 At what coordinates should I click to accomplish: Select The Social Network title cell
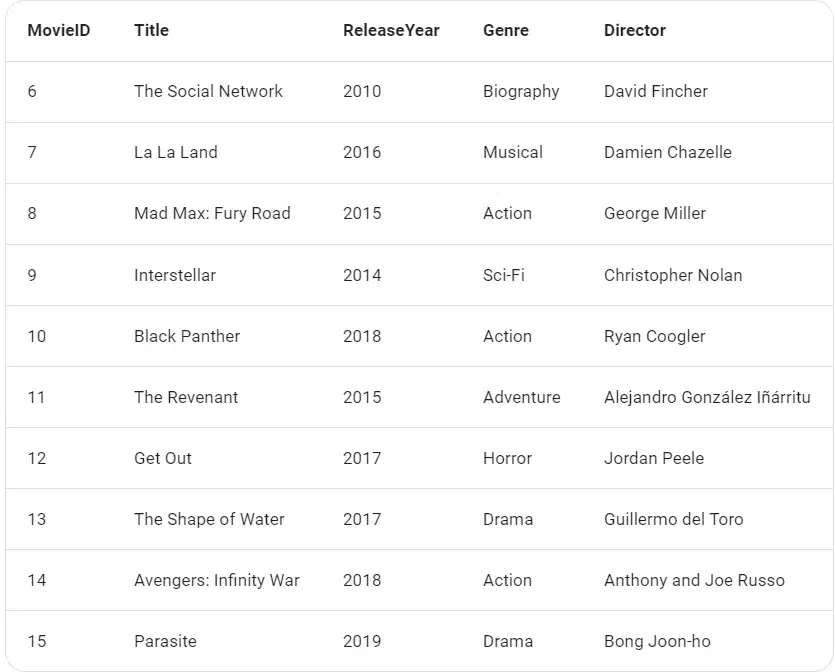pos(208,91)
